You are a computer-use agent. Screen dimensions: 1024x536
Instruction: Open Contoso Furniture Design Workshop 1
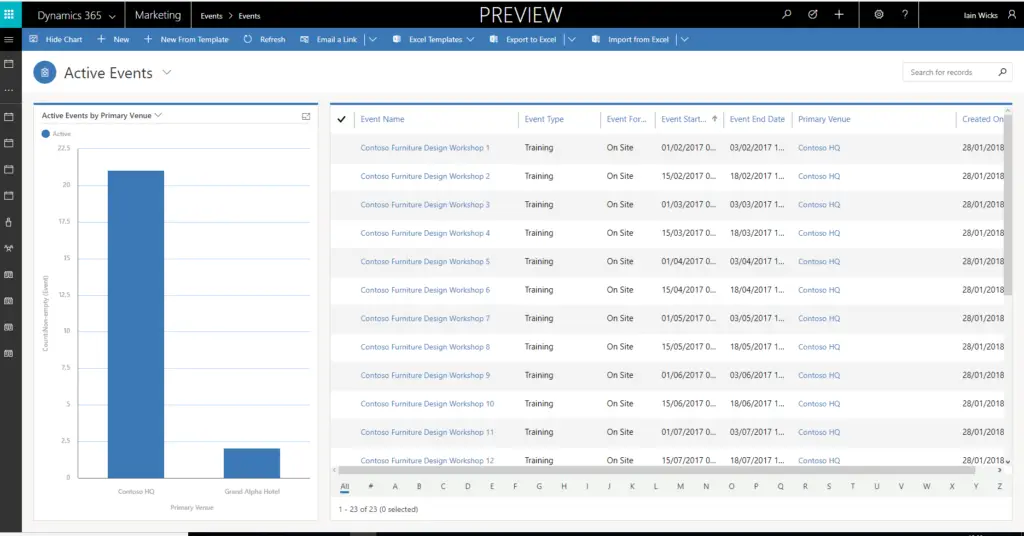coord(425,148)
